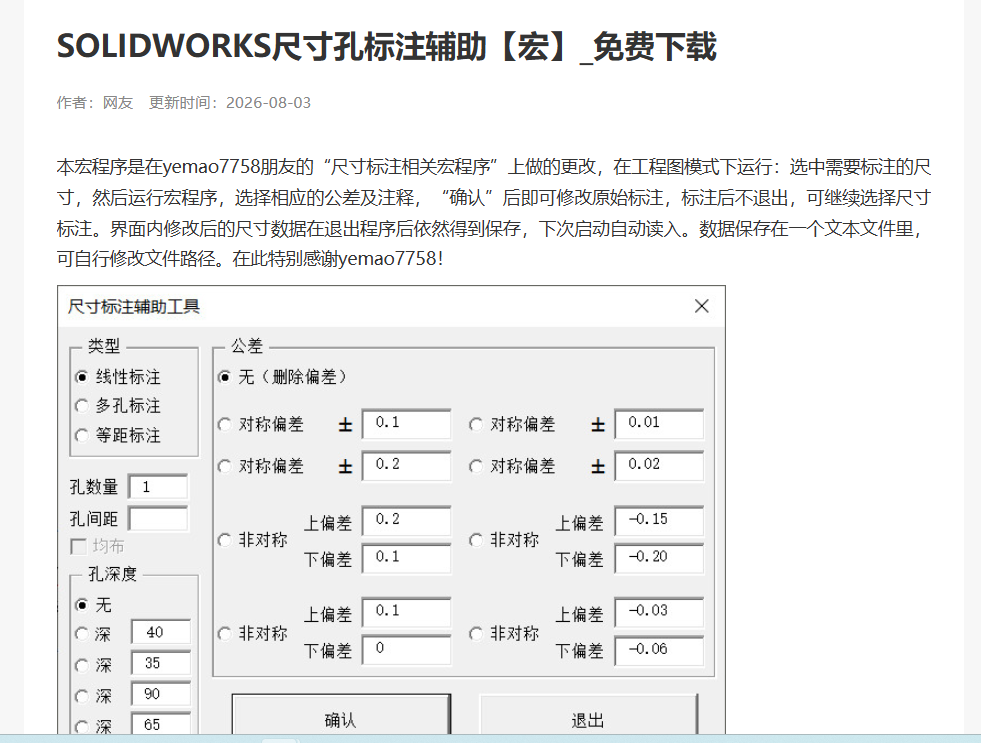Click the 孔深度 group label
Viewport: 981px width, 743px height.
(112, 574)
